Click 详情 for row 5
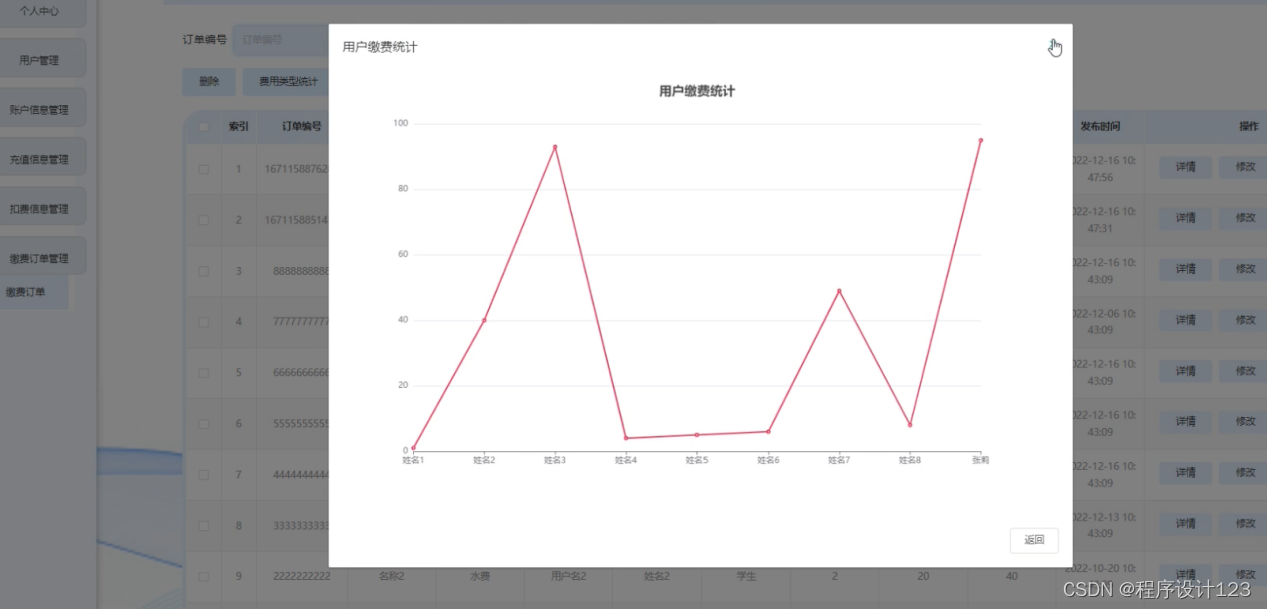This screenshot has width=1267, height=609. [1185, 371]
